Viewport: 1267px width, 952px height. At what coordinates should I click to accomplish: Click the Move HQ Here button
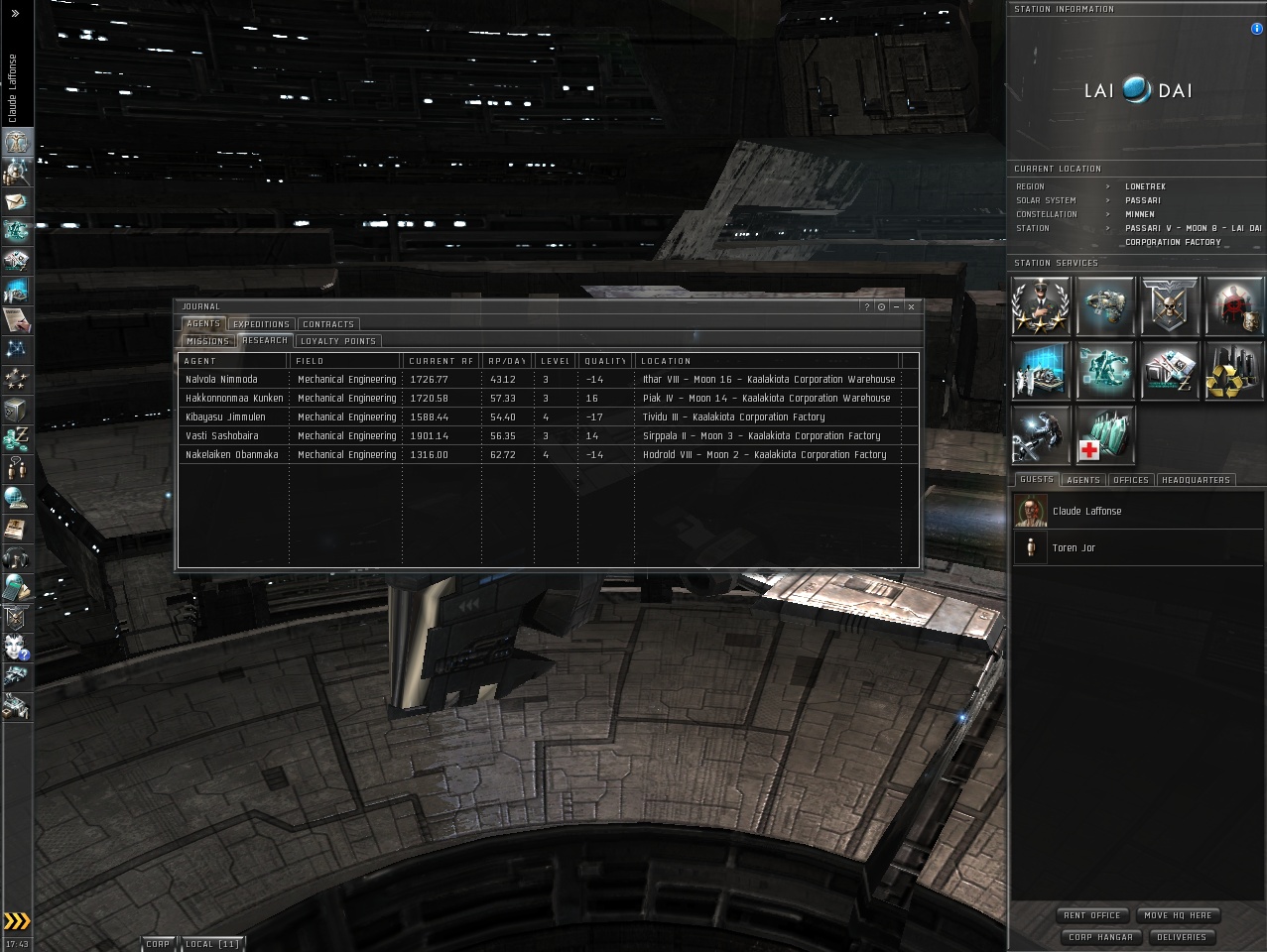click(1177, 915)
